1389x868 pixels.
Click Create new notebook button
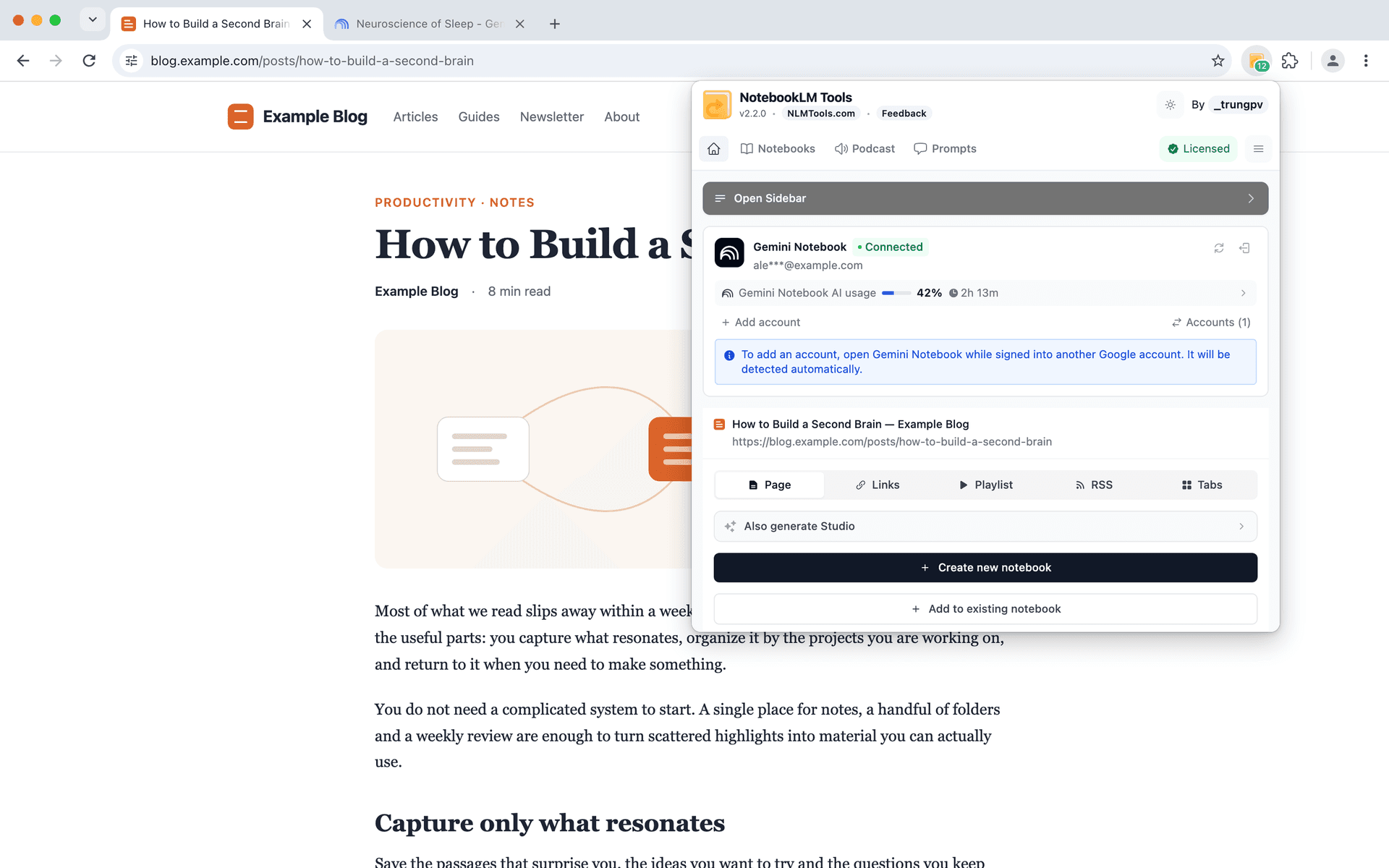click(x=985, y=568)
